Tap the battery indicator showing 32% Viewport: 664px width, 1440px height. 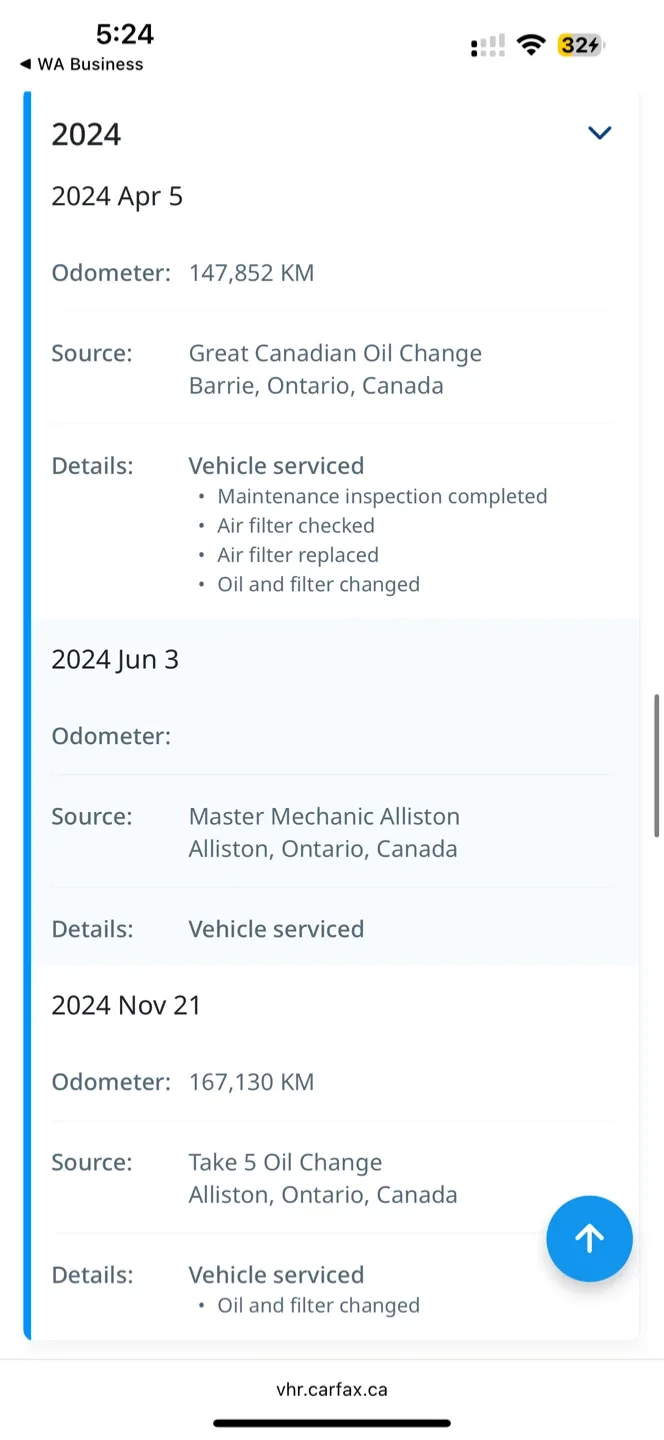[x=580, y=44]
